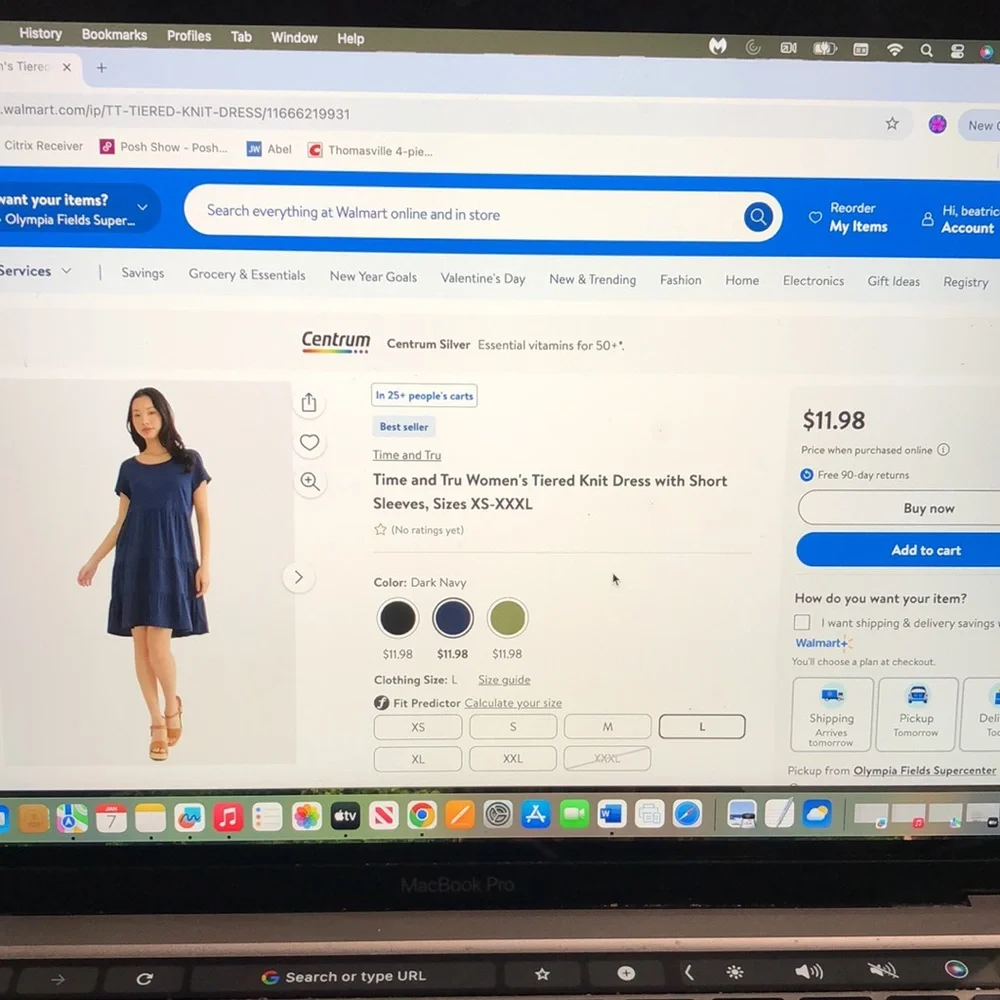Launch FaceTime from the dock
Screen dimensions: 1000x1000
(574, 814)
